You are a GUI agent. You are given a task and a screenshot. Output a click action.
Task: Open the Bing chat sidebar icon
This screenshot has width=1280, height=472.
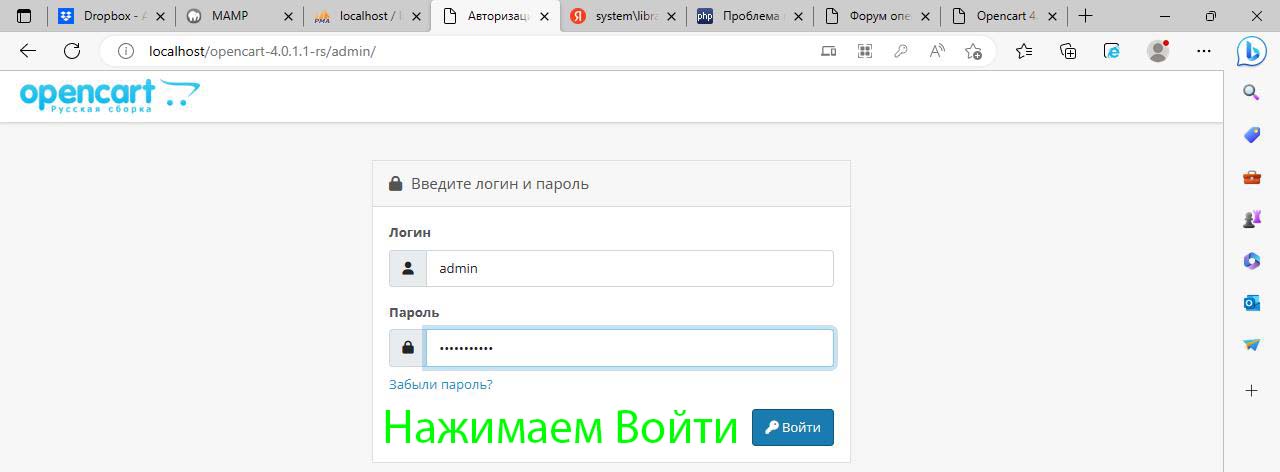(x=1251, y=51)
